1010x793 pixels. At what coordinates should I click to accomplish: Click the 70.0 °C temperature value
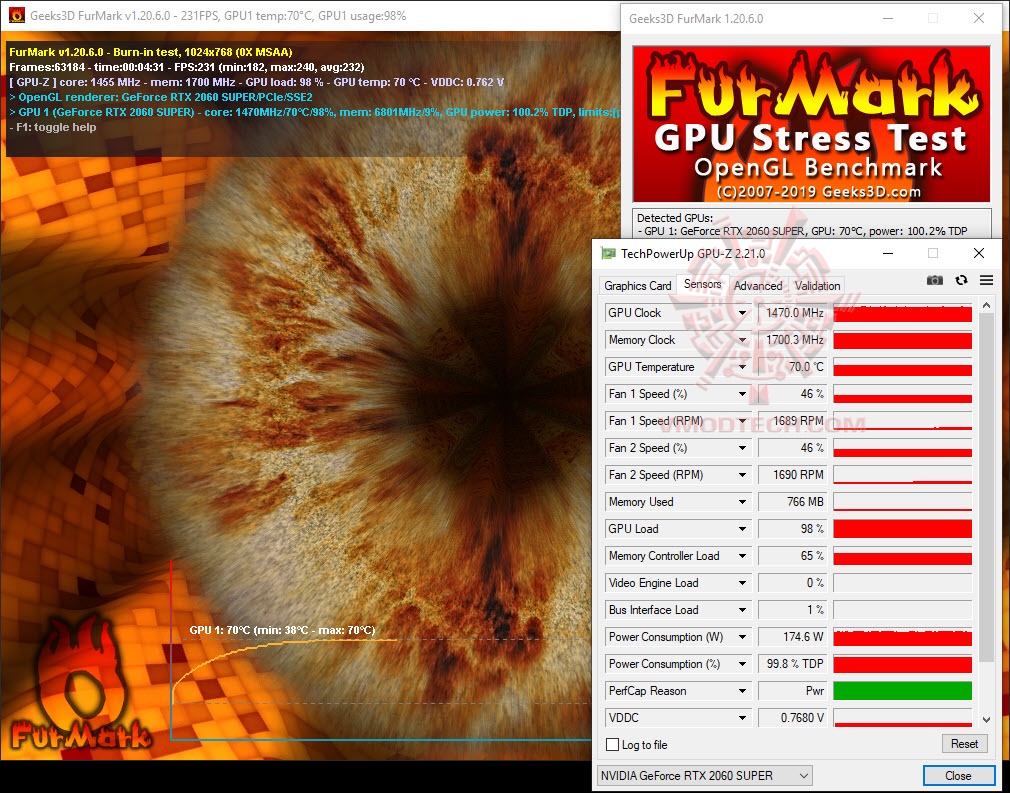pyautogui.click(x=792, y=367)
